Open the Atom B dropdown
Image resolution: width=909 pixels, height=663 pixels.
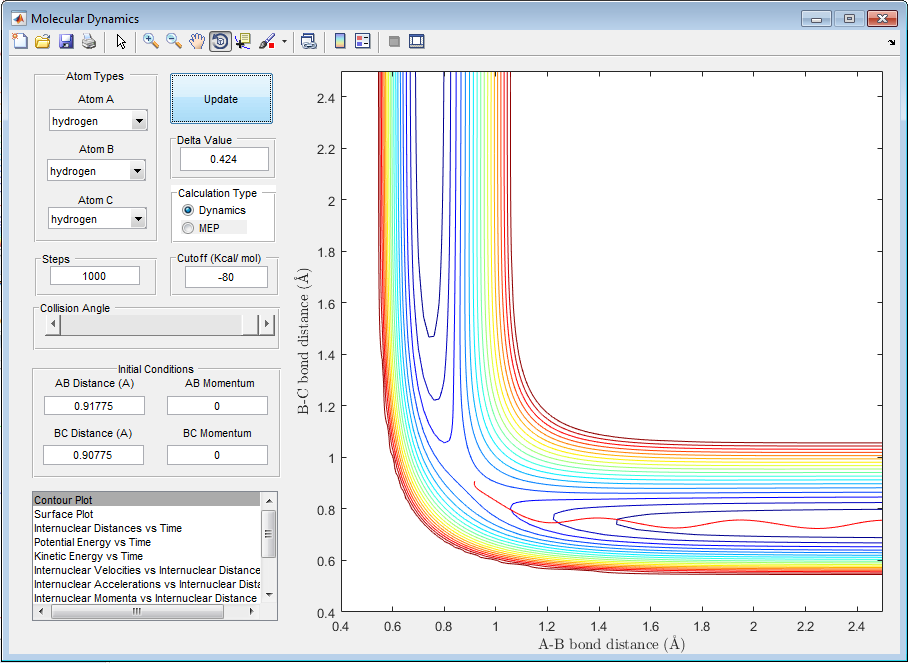click(137, 171)
